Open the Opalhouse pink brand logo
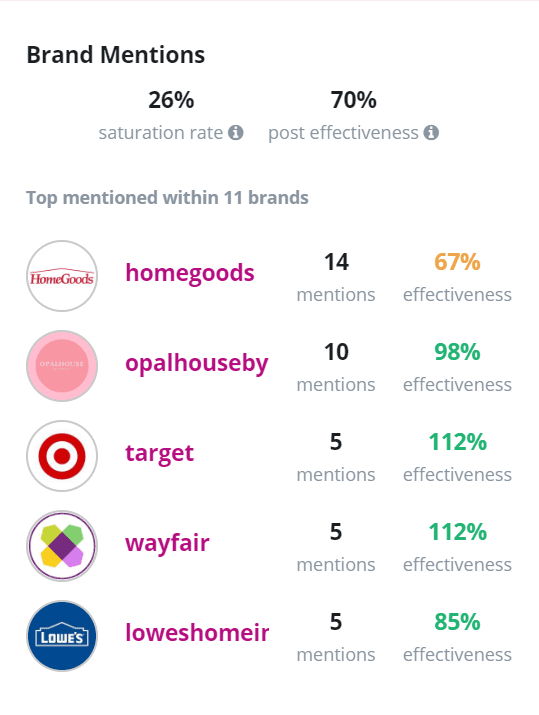The width and height of the screenshot is (539, 715). coord(62,366)
